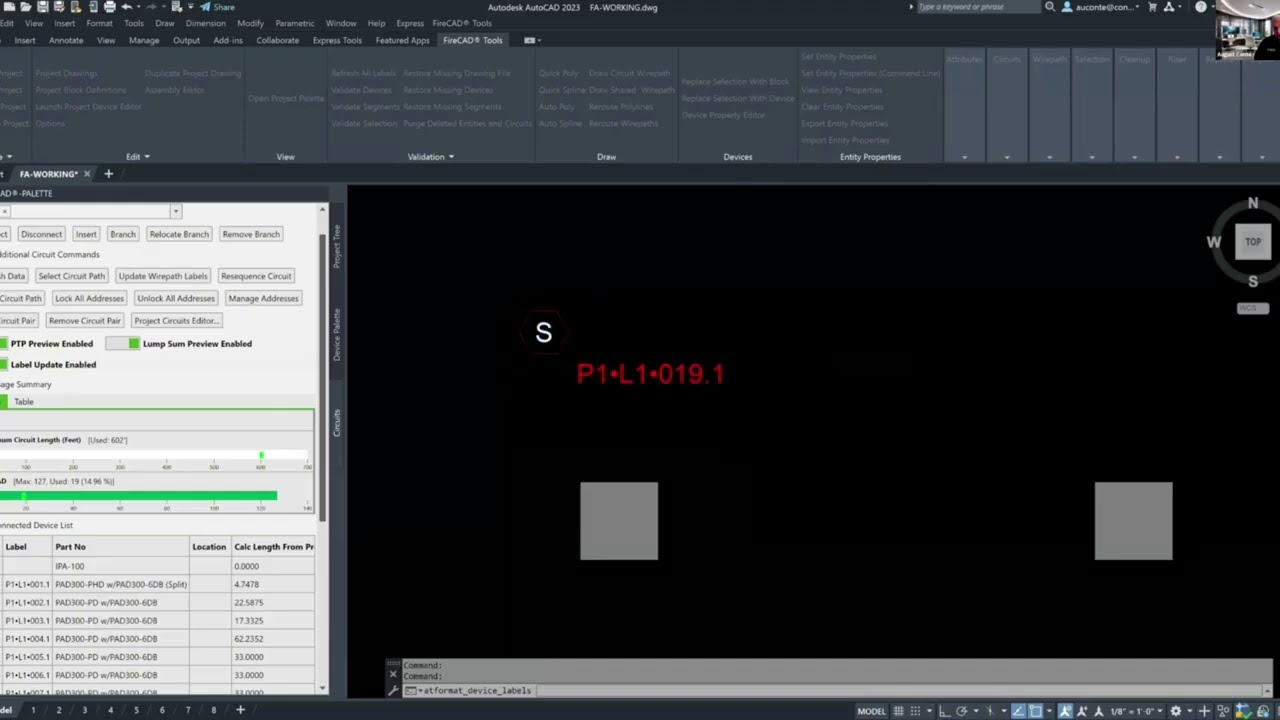Open the annotation scale 1/8" = 1'-0" dropdown
The height and width of the screenshot is (720, 1280).
[x=1137, y=711]
